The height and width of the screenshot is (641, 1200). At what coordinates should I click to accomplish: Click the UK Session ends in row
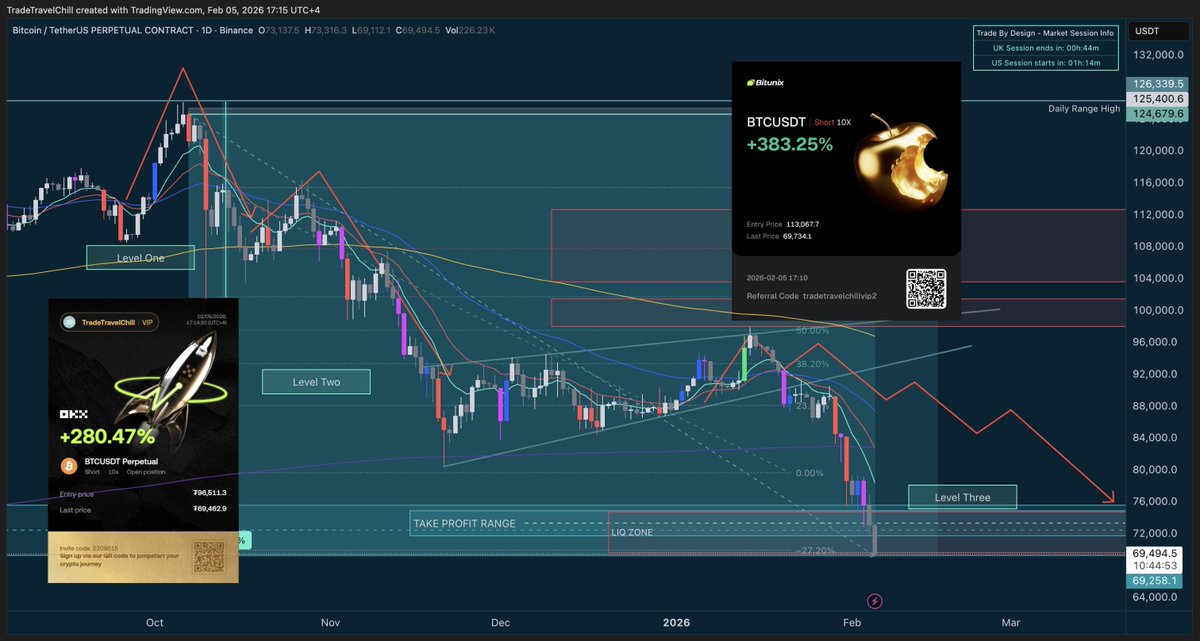(1045, 47)
